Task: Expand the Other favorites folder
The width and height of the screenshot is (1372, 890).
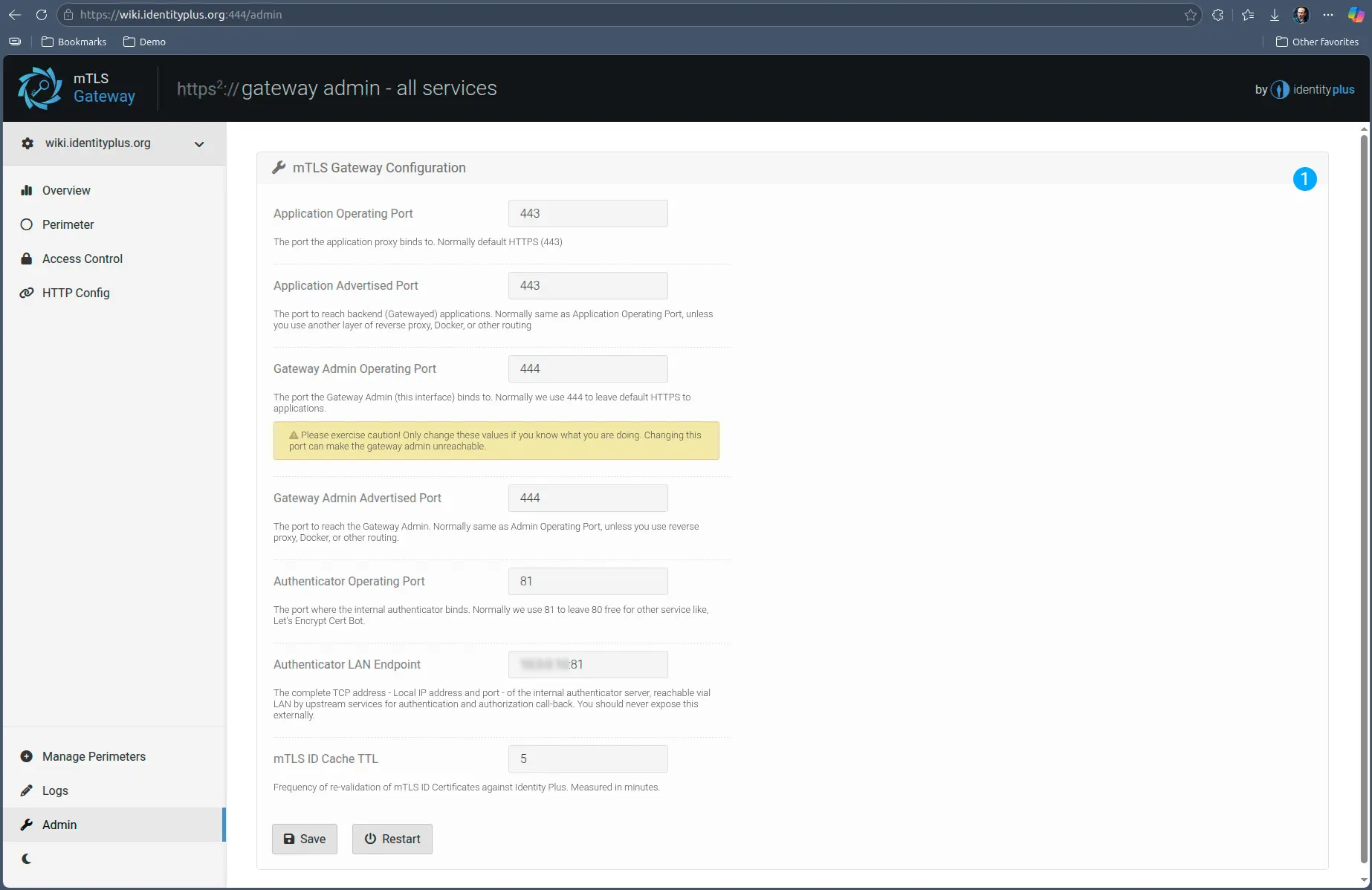Action: [x=1316, y=42]
